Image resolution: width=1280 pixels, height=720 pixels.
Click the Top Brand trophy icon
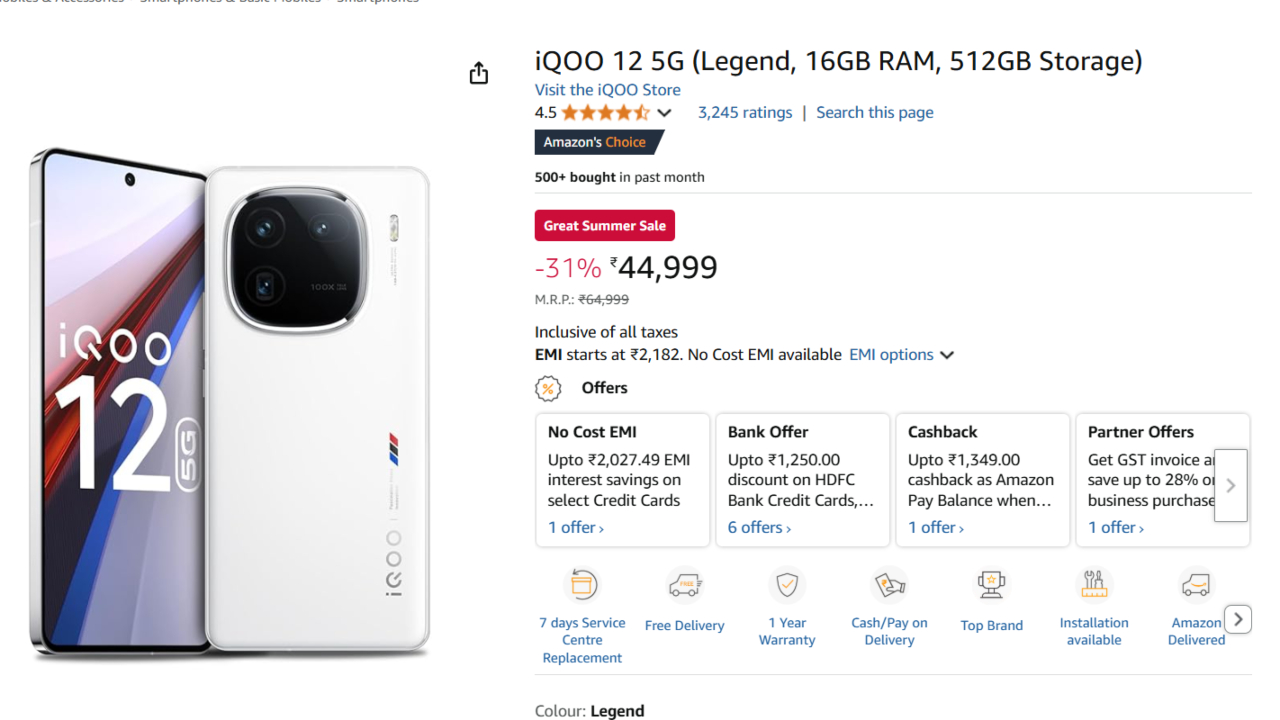click(991, 584)
